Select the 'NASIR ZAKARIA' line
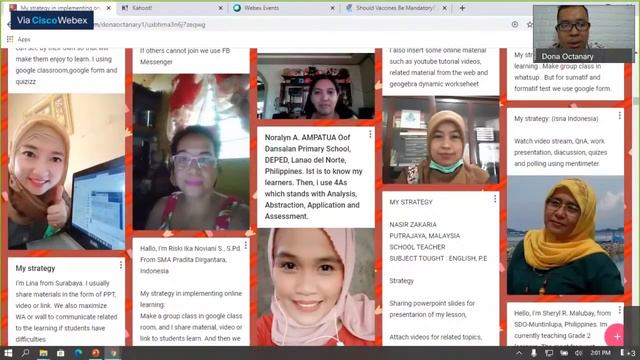The width and height of the screenshot is (640, 360). tap(413, 224)
